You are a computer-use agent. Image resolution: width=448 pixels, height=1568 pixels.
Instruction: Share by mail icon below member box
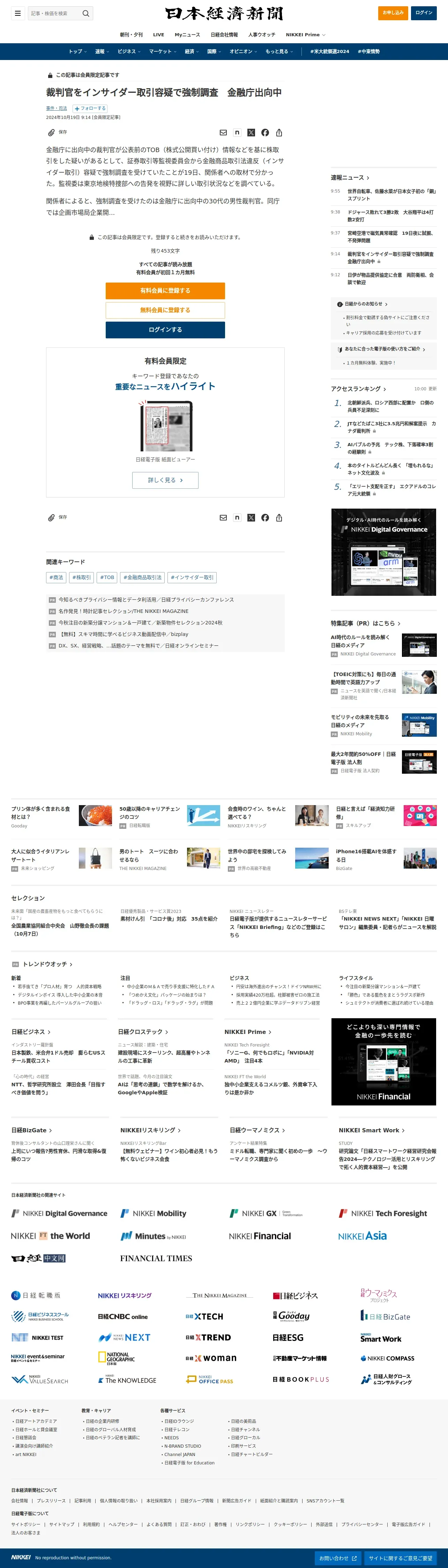[223, 518]
